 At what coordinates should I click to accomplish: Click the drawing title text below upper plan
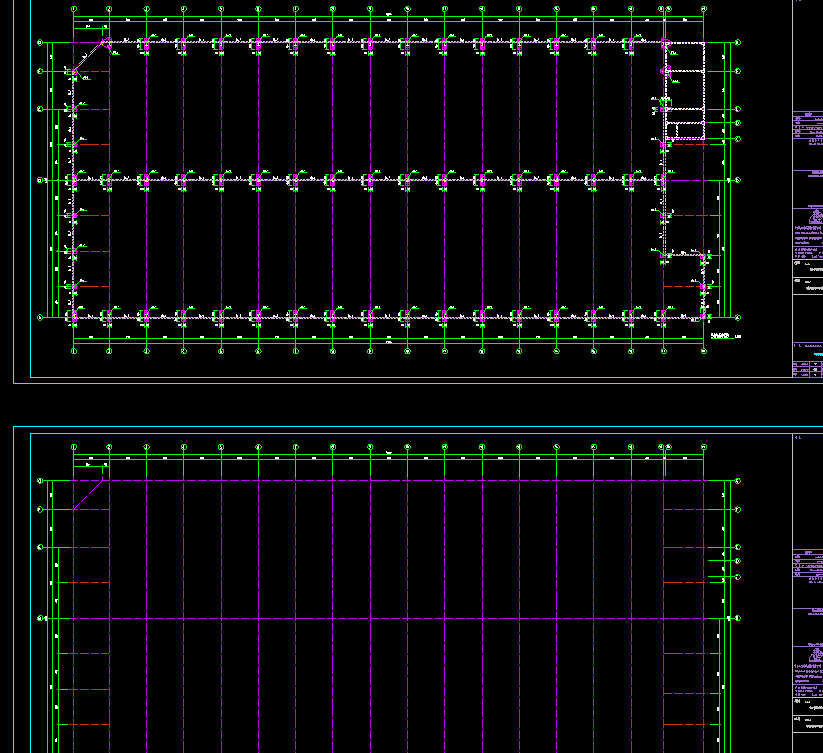pos(720,335)
